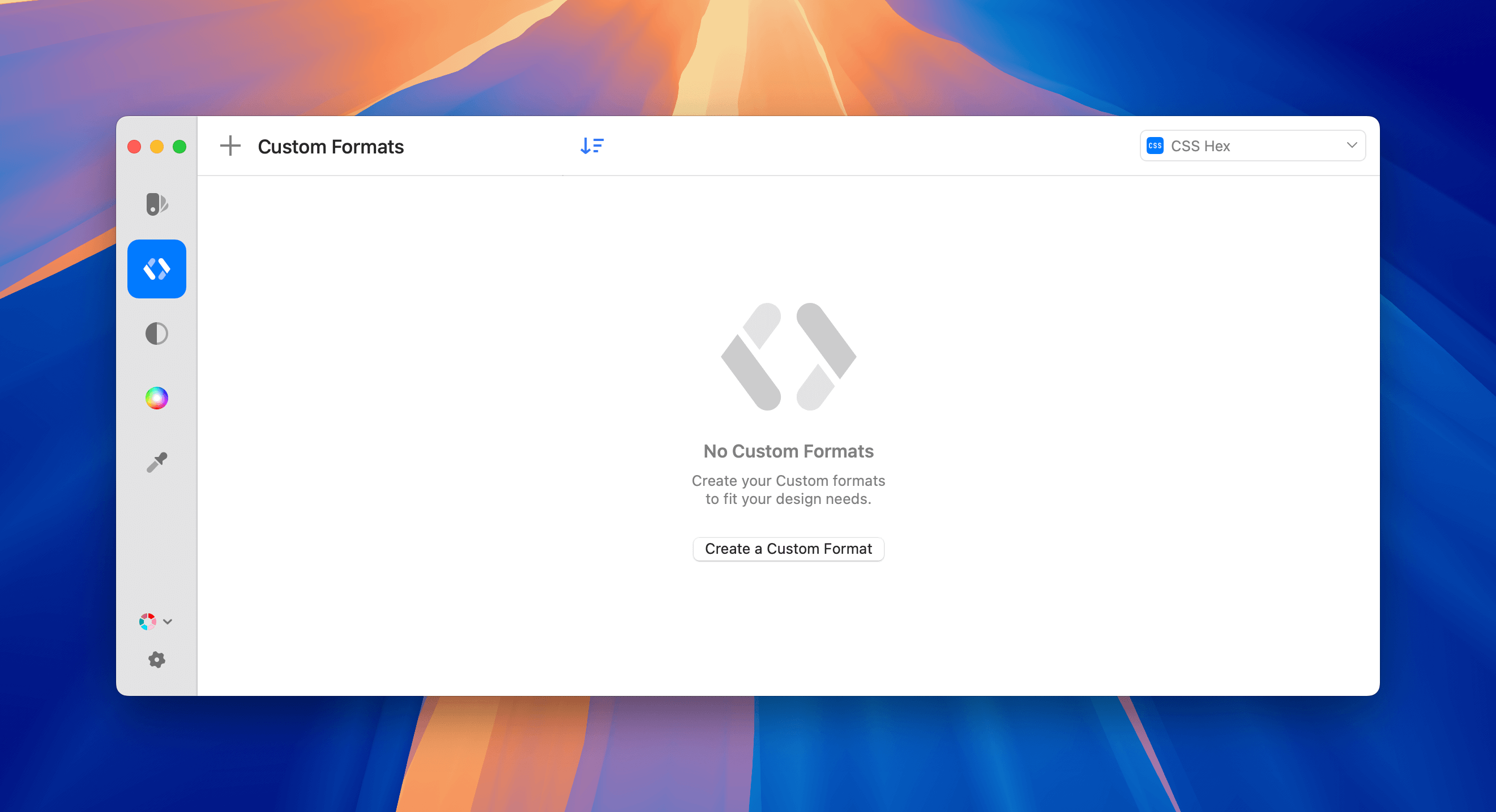Screen dimensions: 1496x812
Task: Select the Custom Formats sidebar icon
Action: coord(156,268)
